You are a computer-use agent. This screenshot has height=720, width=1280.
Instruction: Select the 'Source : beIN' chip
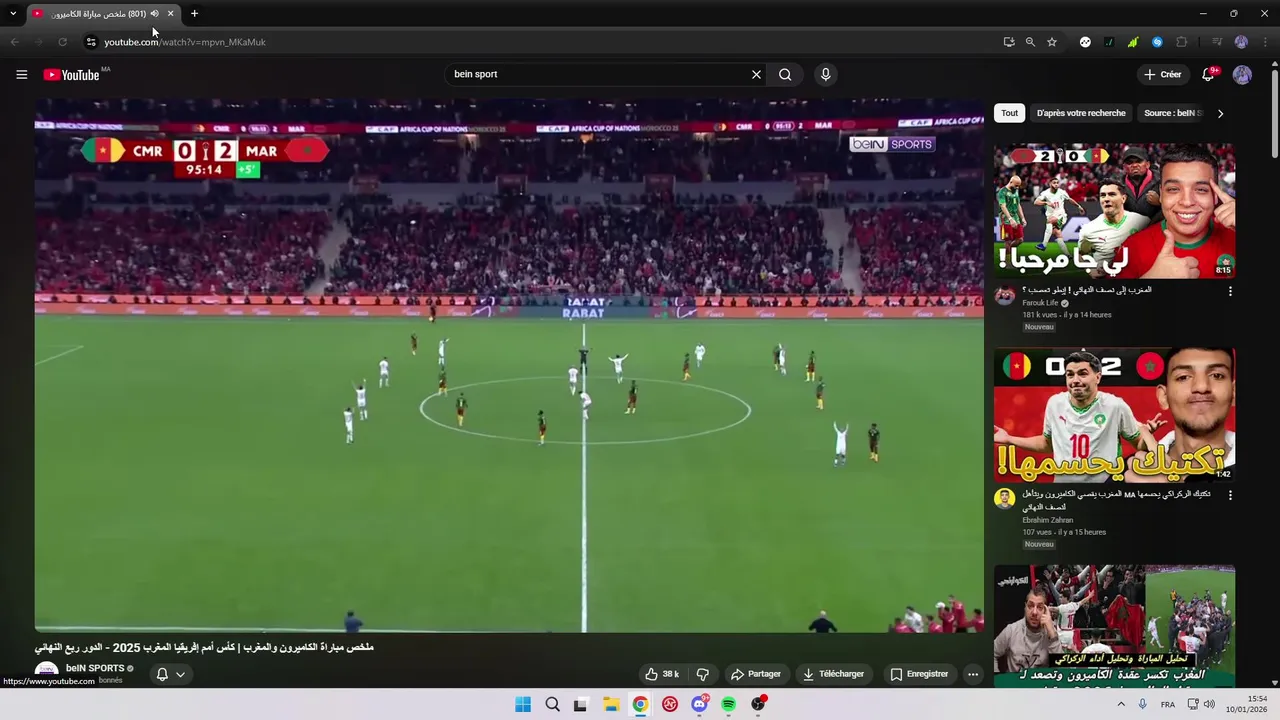coord(1172,113)
